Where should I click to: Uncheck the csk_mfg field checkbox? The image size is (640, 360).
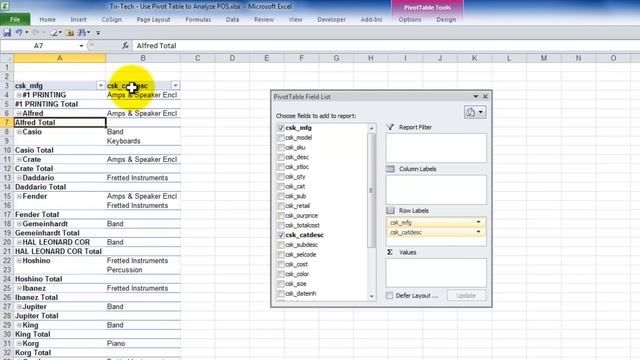click(x=281, y=128)
